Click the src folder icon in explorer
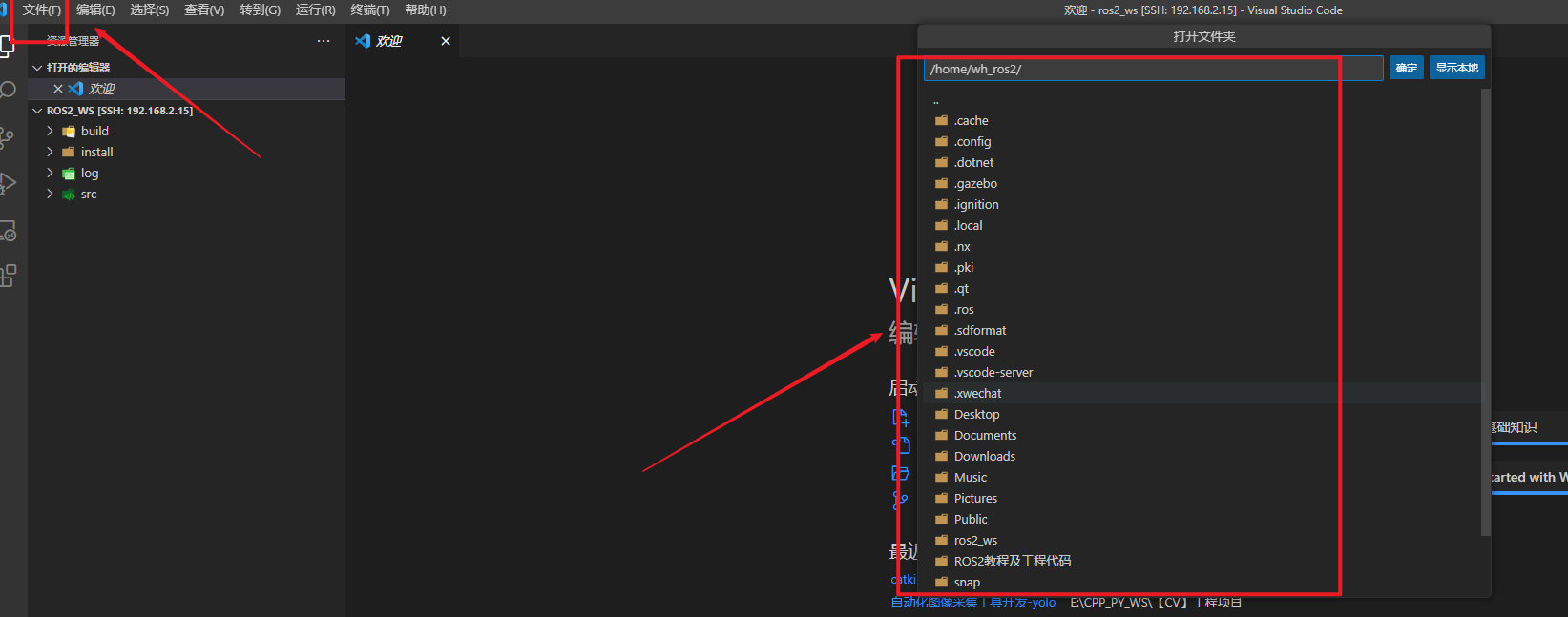The width and height of the screenshot is (1568, 617). pyautogui.click(x=69, y=195)
